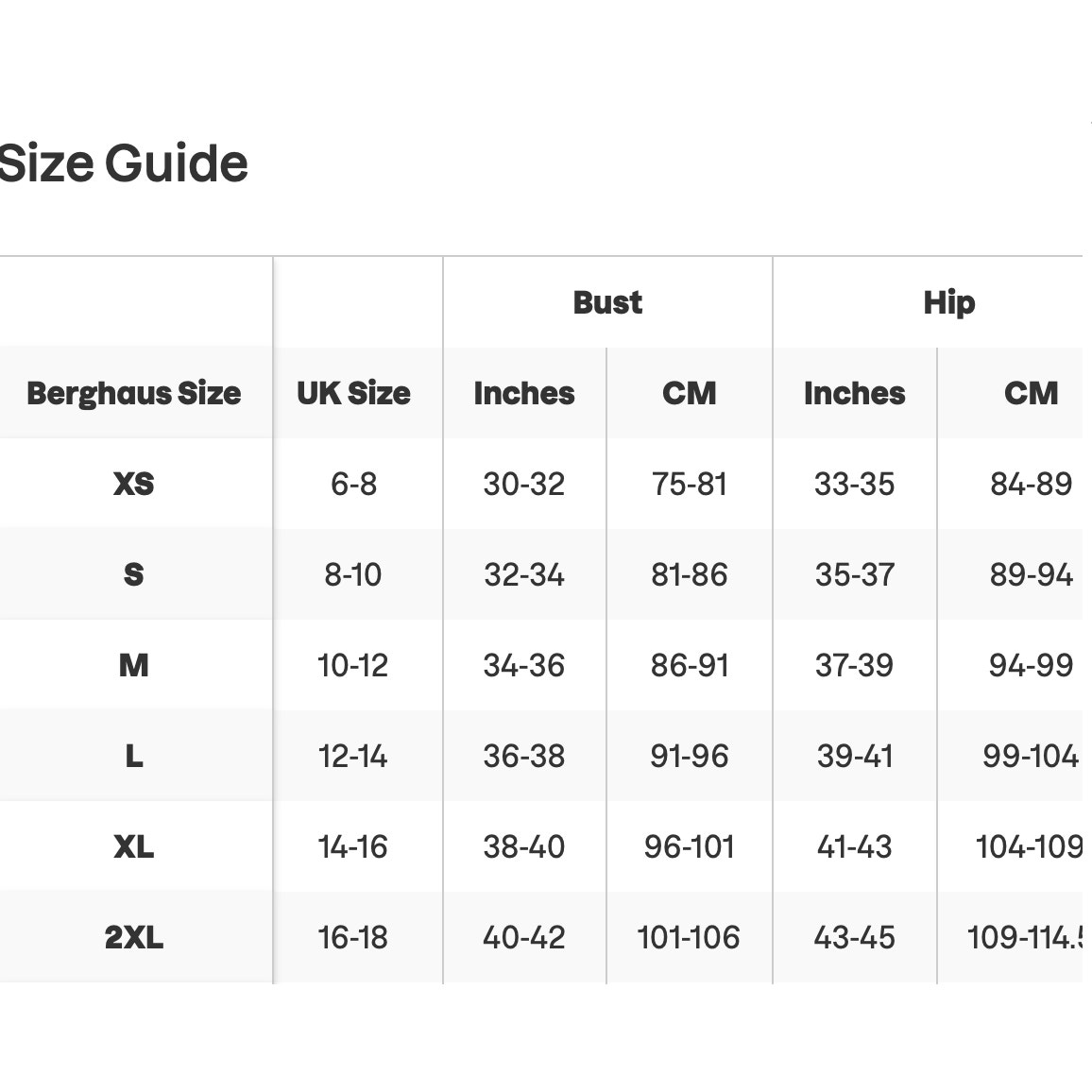Viewport: 1092px width, 1092px height.
Task: Select the Bust column header
Action: pos(607,303)
